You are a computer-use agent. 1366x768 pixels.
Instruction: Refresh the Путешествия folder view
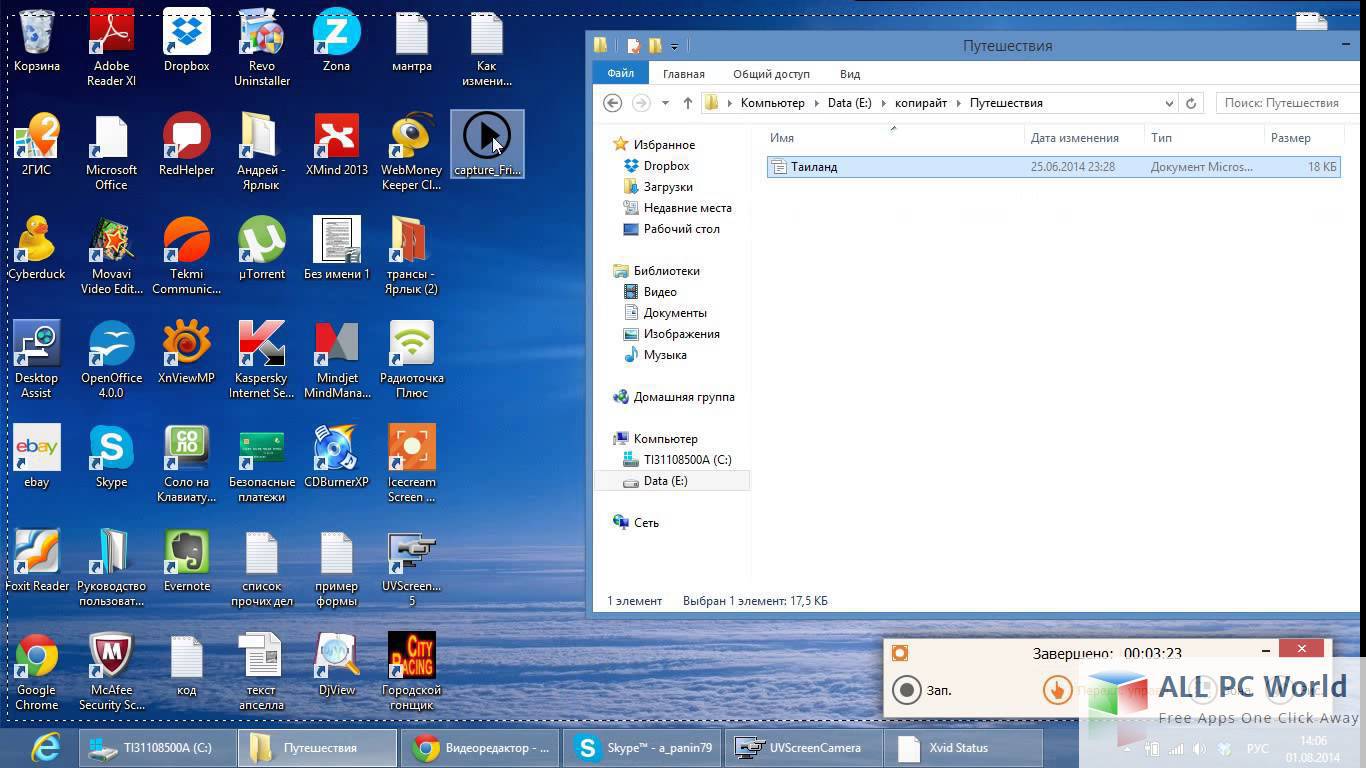[x=1190, y=103]
